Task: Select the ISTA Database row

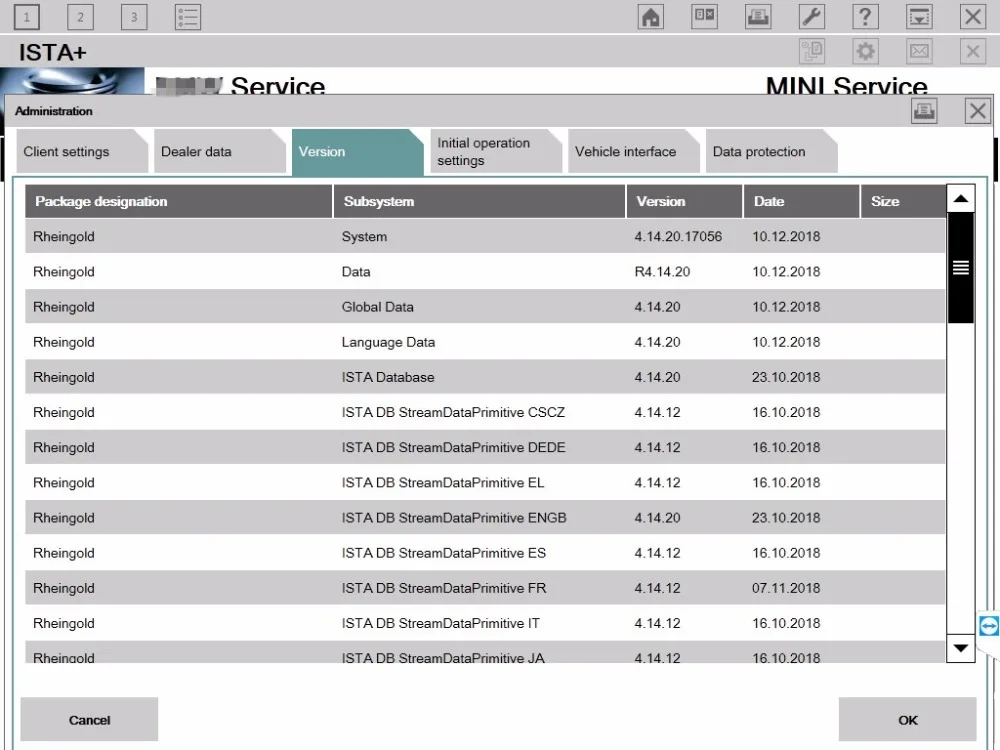Action: (x=485, y=377)
